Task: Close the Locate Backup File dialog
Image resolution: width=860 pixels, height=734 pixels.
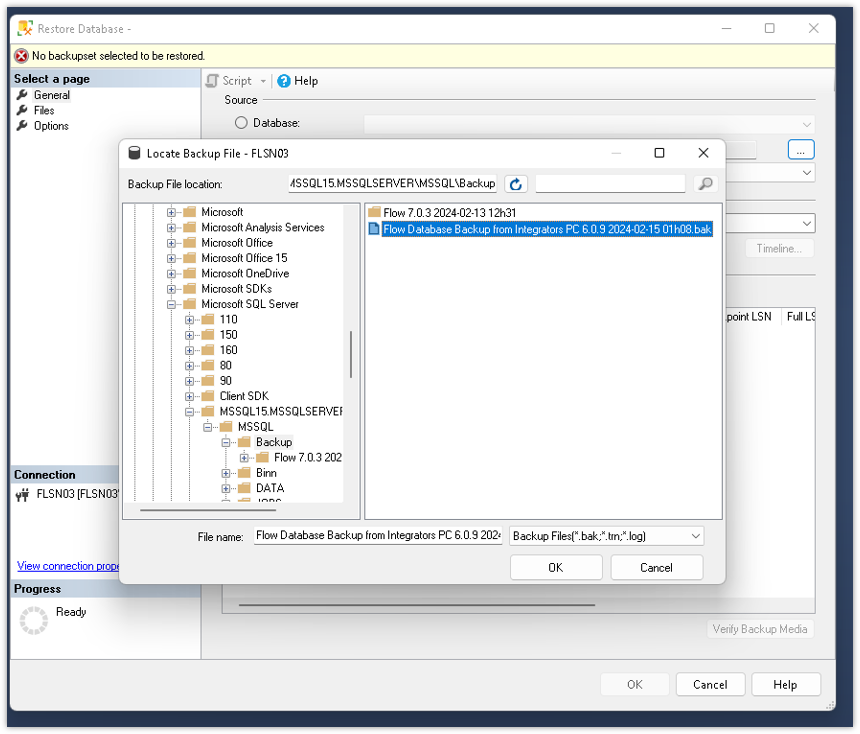Action: coord(703,153)
